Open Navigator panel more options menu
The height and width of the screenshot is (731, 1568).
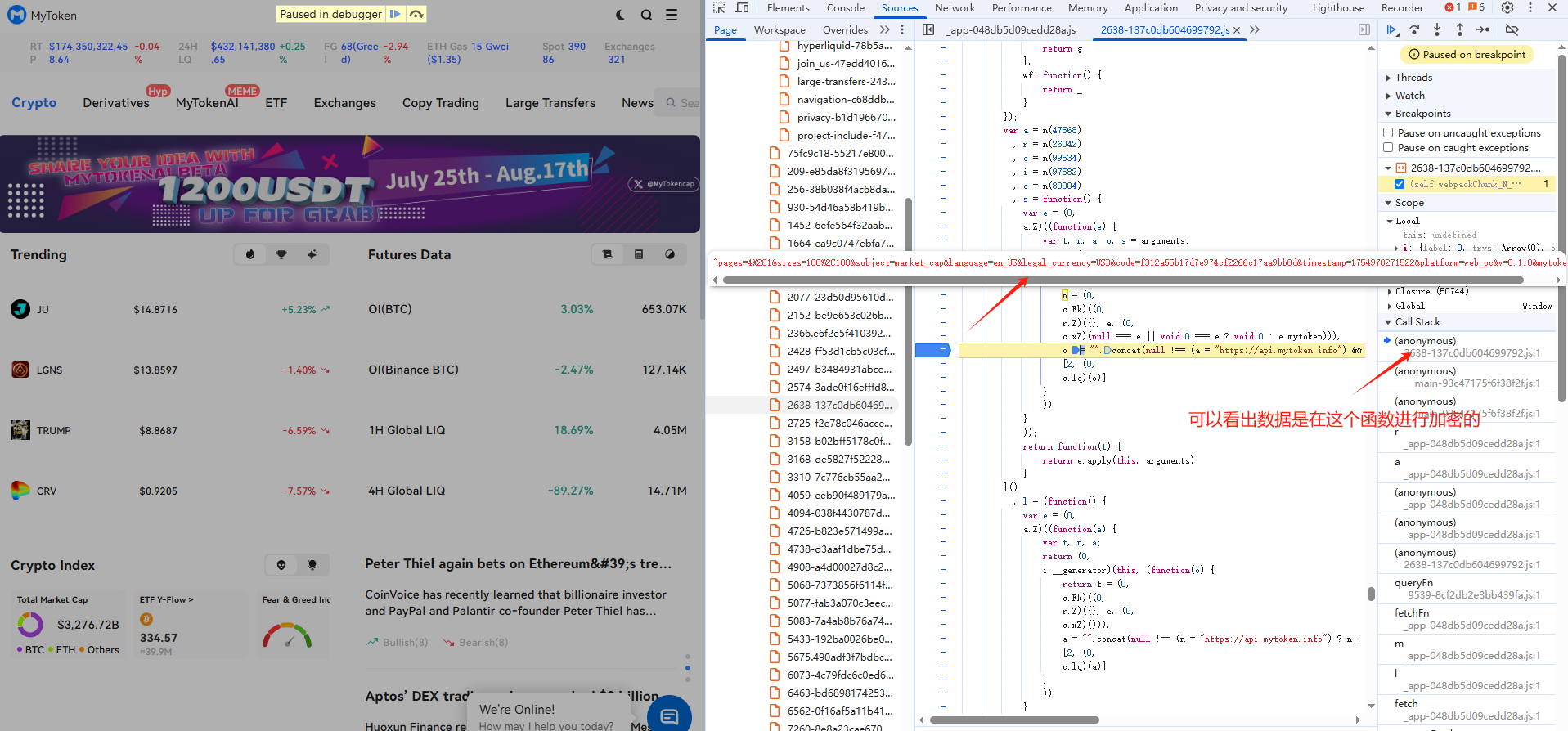(902, 29)
